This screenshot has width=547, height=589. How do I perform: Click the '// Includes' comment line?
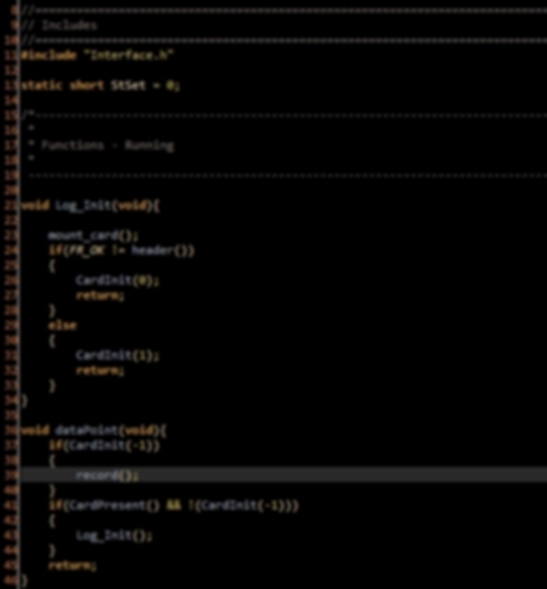pos(59,25)
